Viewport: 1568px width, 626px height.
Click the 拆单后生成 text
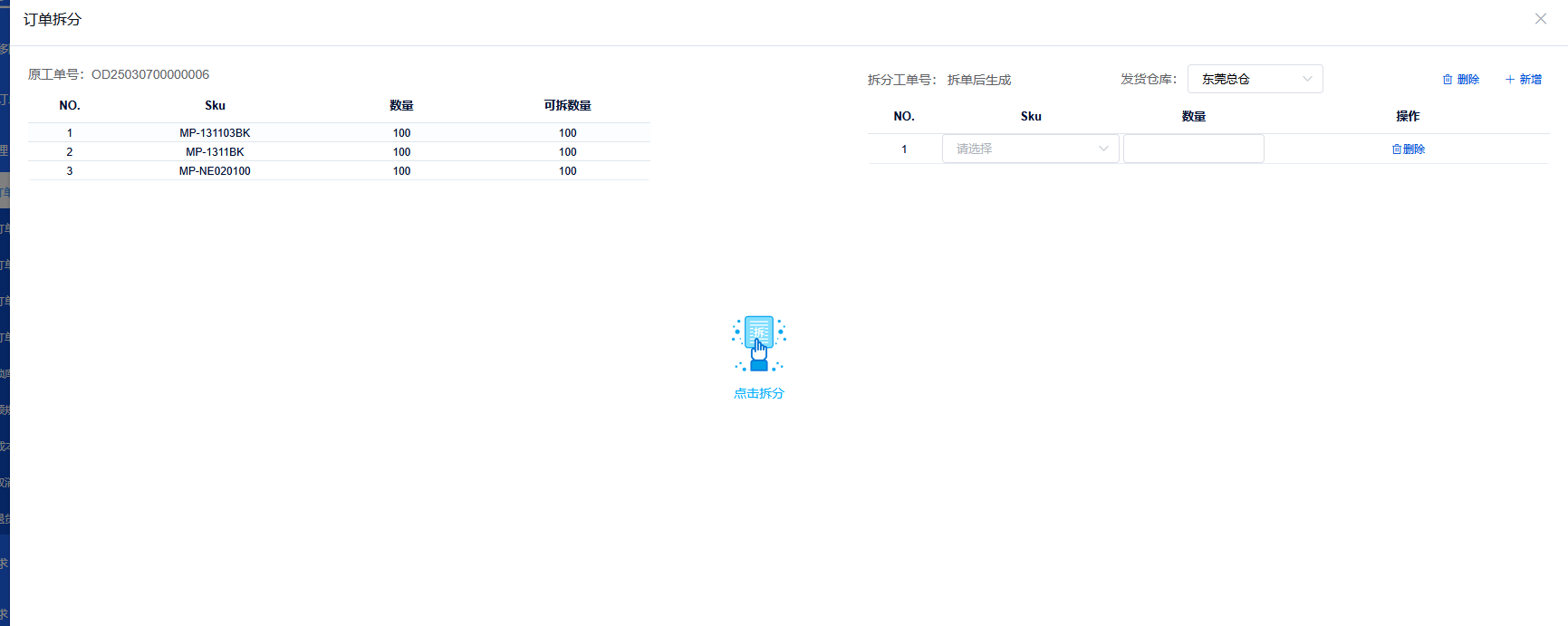click(979, 80)
